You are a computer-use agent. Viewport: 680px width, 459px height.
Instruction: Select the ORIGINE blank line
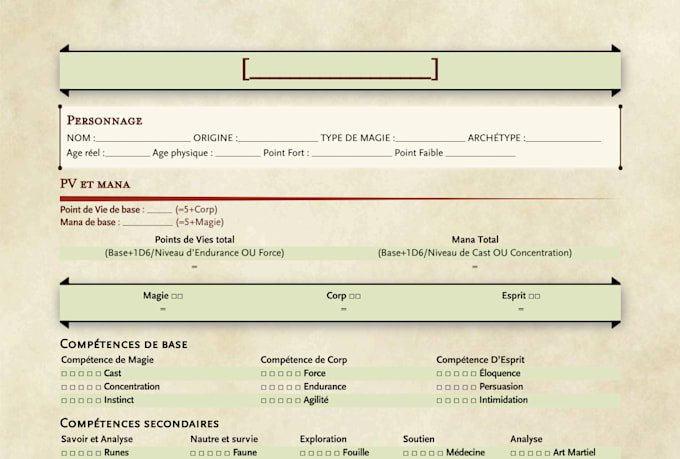278,138
